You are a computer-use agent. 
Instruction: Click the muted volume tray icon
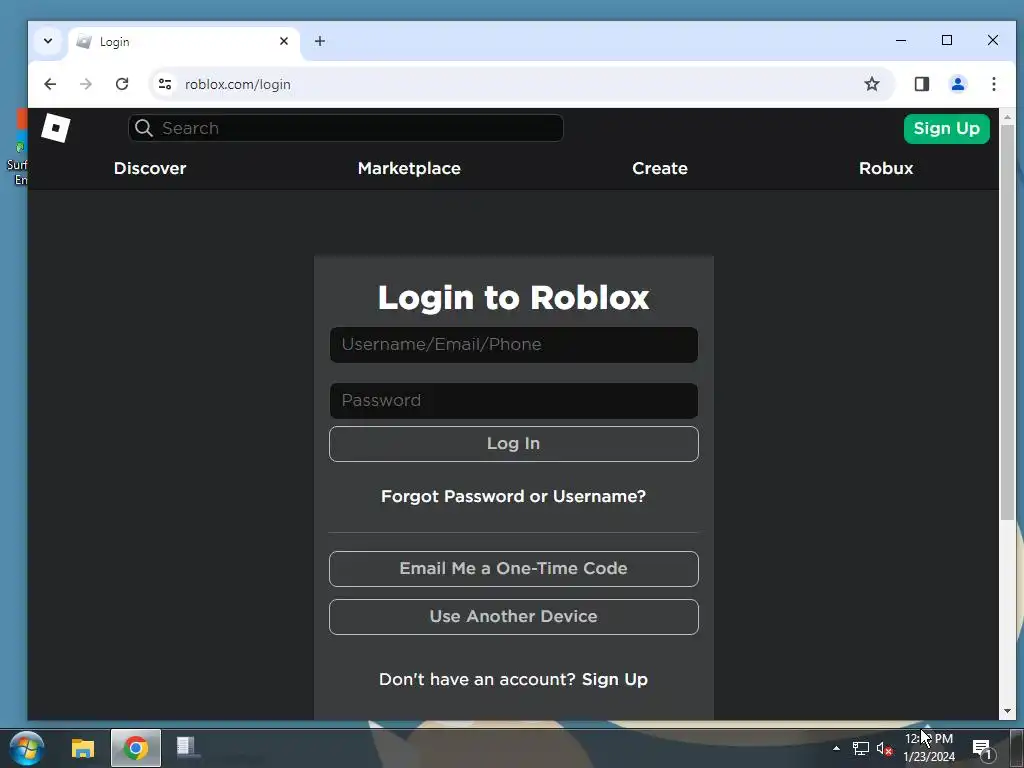(885, 748)
